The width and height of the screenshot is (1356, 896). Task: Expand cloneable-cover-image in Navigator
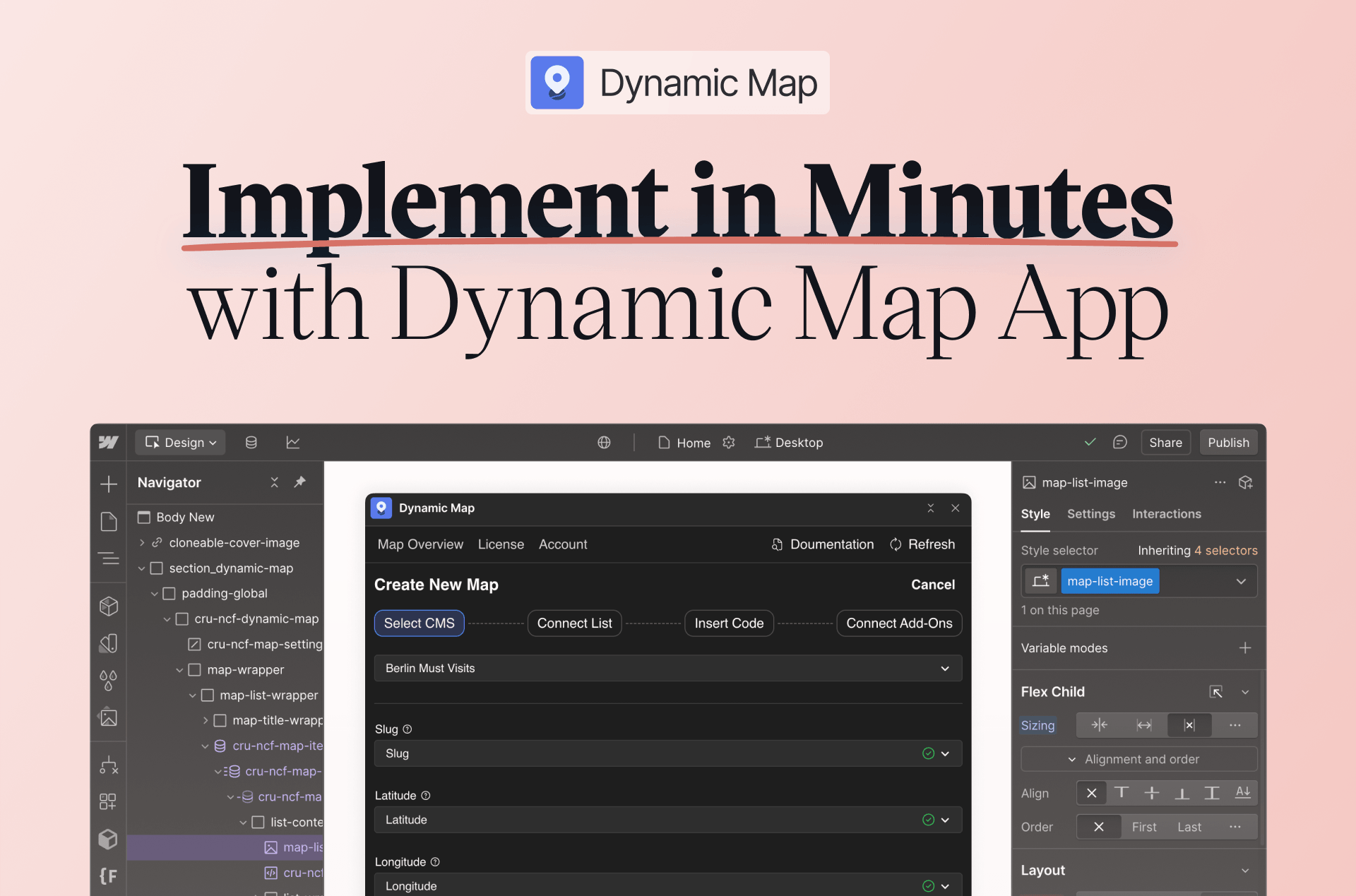click(x=141, y=543)
